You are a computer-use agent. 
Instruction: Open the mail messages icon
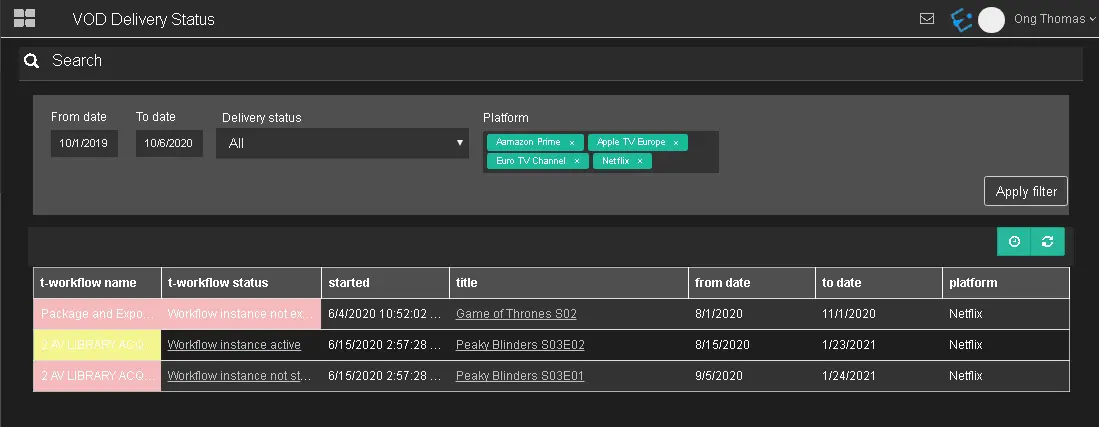(927, 18)
